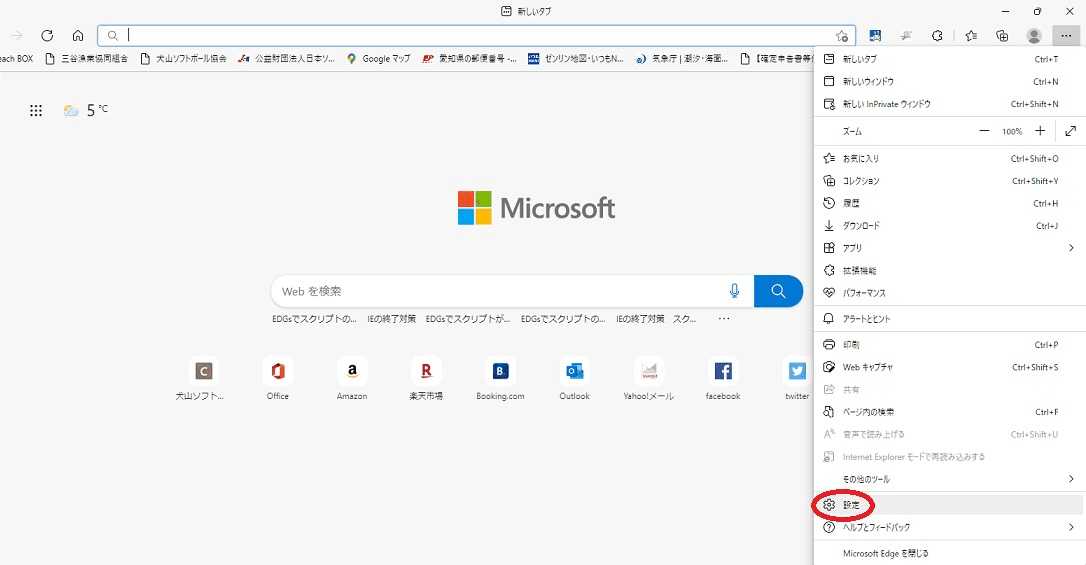The image size is (1086, 565).
Task: Open the Amazon quick link tile
Action: [352, 379]
